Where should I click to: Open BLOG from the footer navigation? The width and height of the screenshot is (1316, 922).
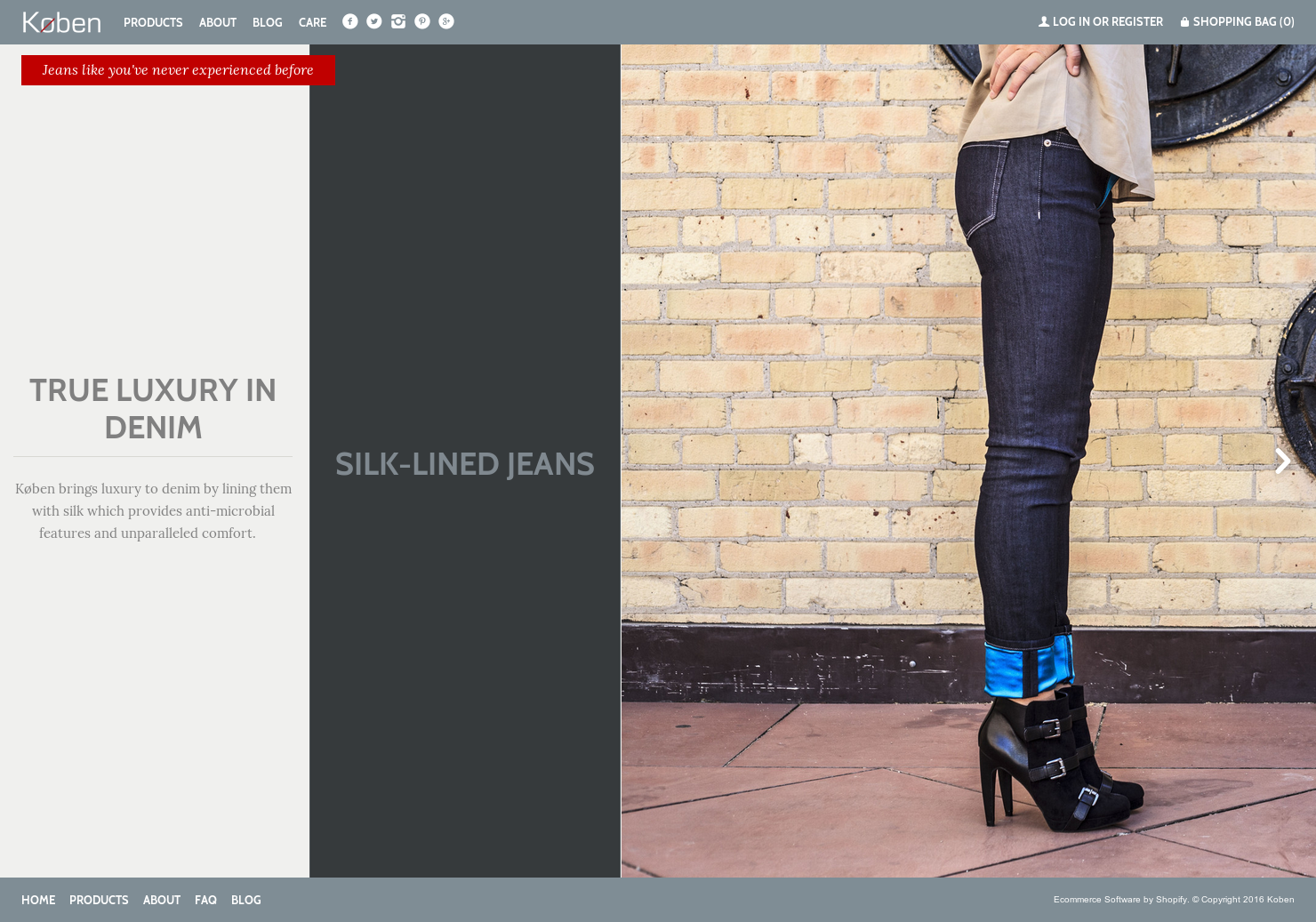pos(245,900)
